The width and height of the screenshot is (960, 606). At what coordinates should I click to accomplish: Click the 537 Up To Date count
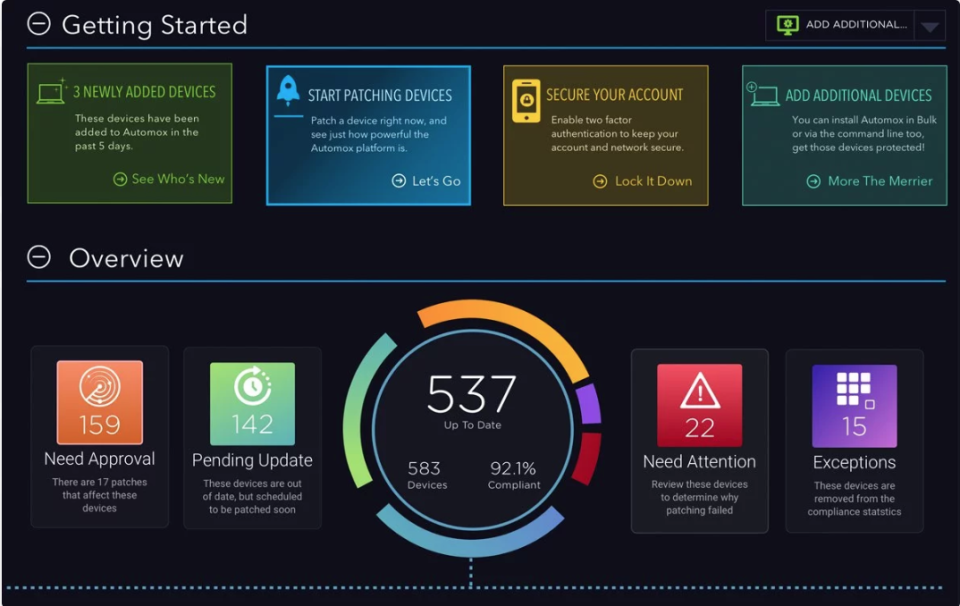[470, 398]
